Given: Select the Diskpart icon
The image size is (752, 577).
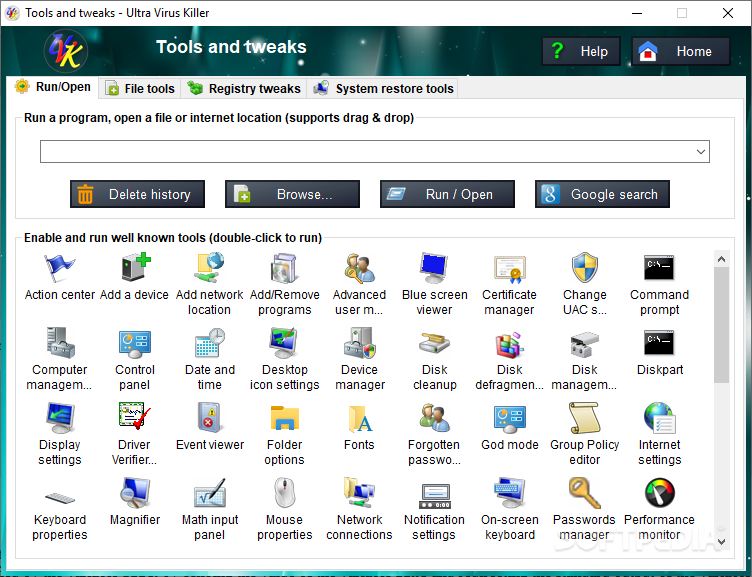Looking at the screenshot, I should pos(659,342).
